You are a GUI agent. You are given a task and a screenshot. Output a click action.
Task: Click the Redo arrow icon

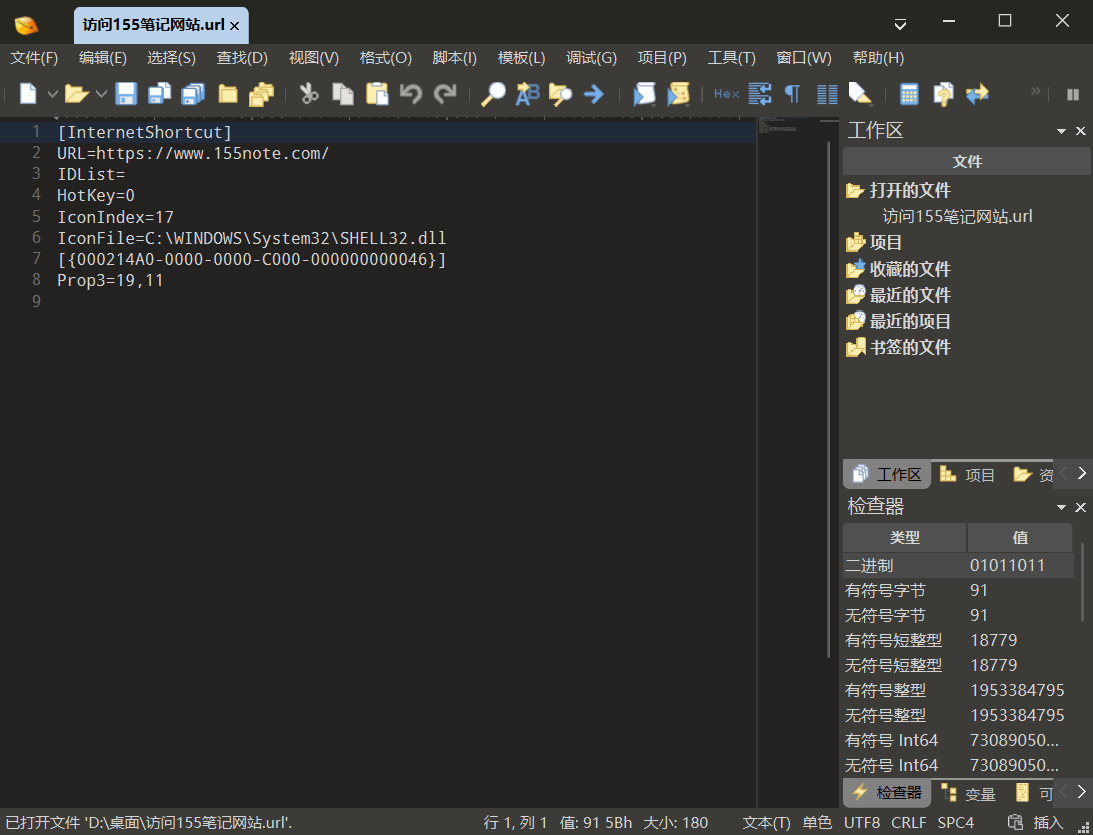click(x=445, y=94)
